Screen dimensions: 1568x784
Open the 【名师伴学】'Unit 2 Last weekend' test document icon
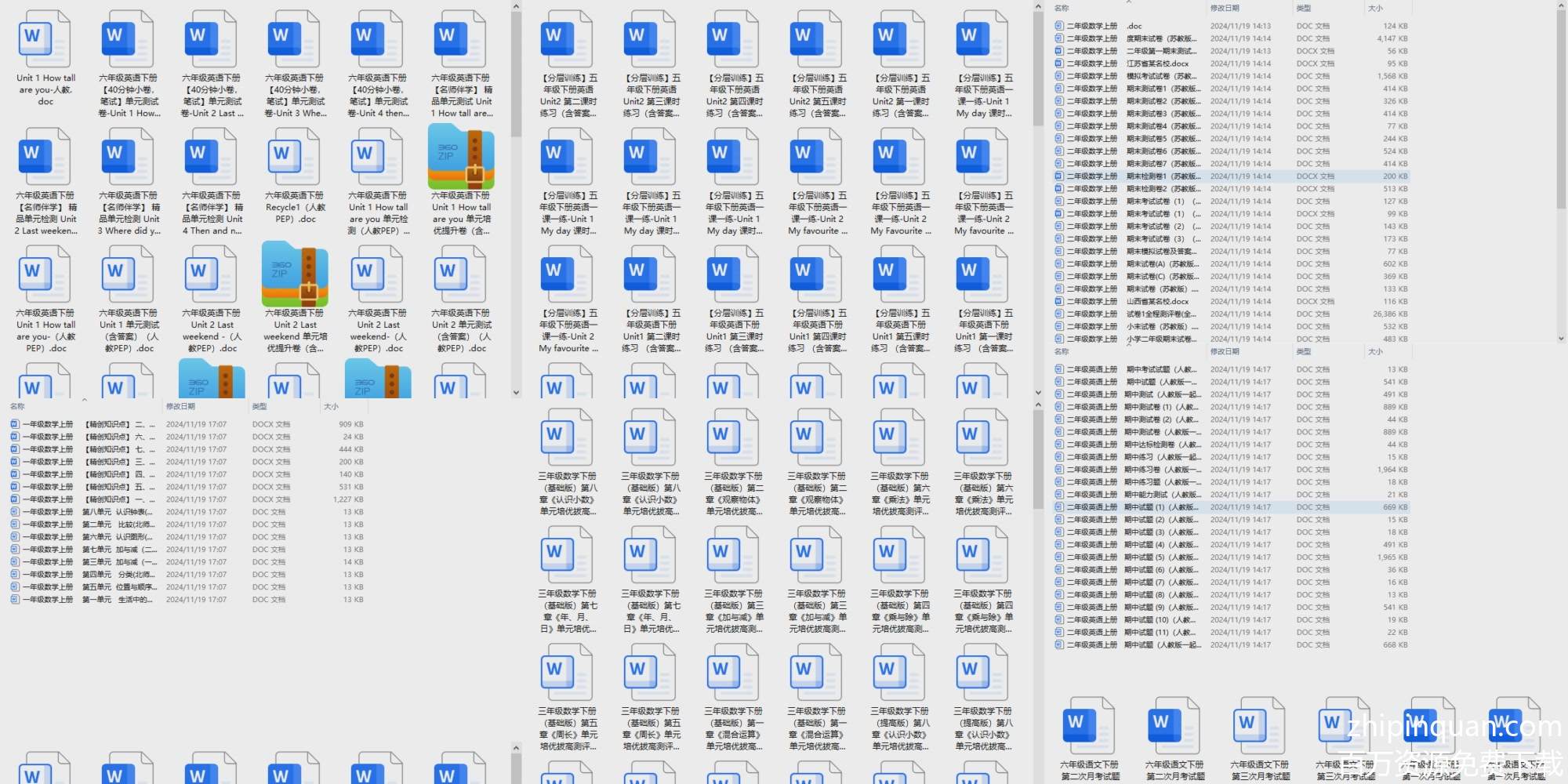click(45, 158)
